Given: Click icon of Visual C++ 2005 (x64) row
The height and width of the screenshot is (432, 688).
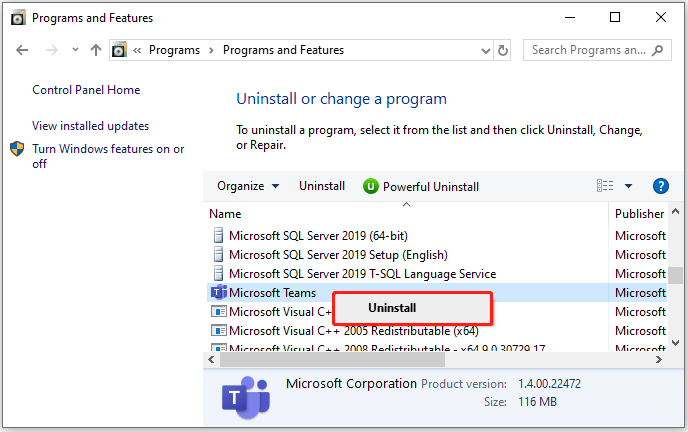Looking at the screenshot, I should [x=219, y=330].
